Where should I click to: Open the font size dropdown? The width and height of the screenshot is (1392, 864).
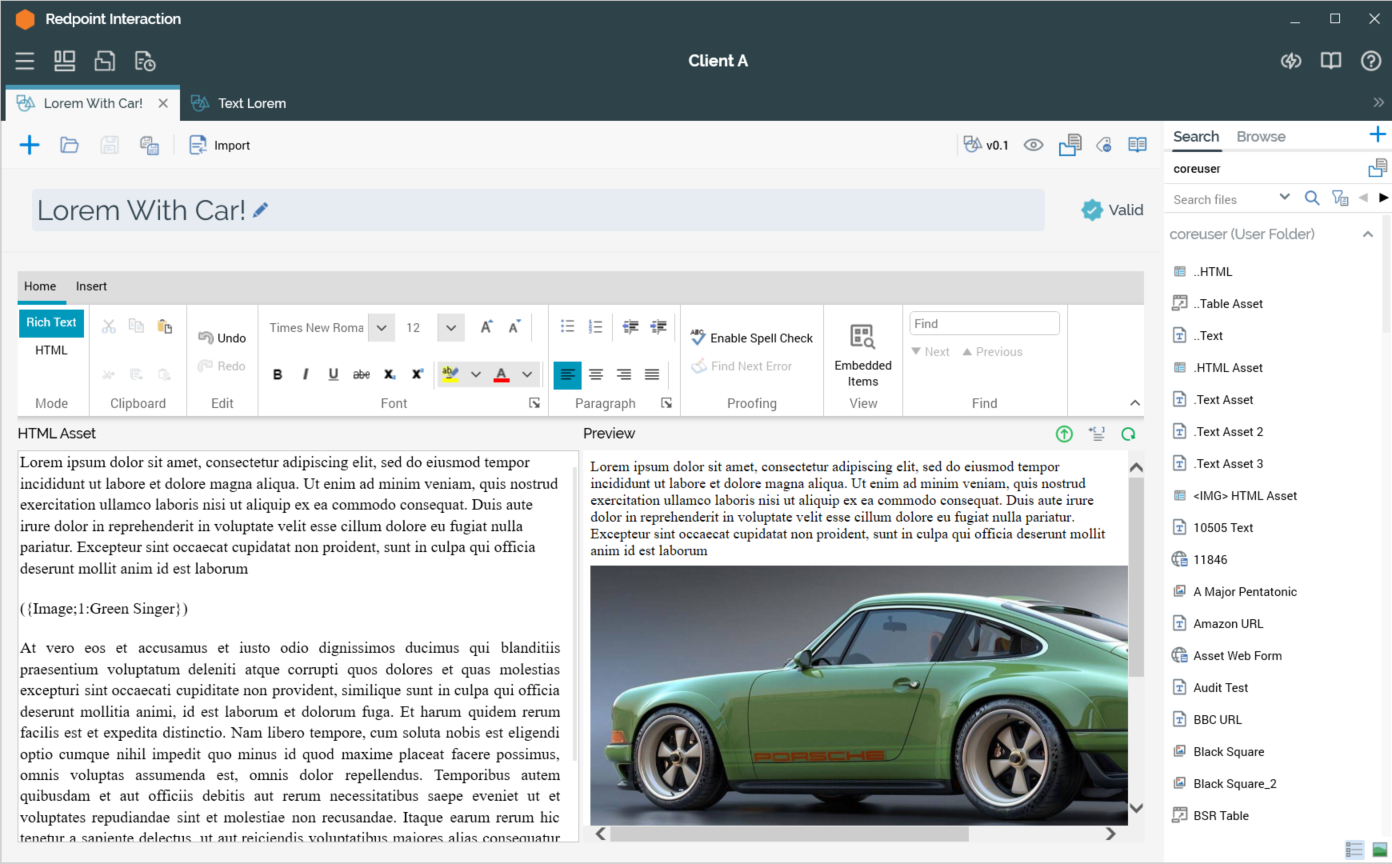pyautogui.click(x=451, y=328)
